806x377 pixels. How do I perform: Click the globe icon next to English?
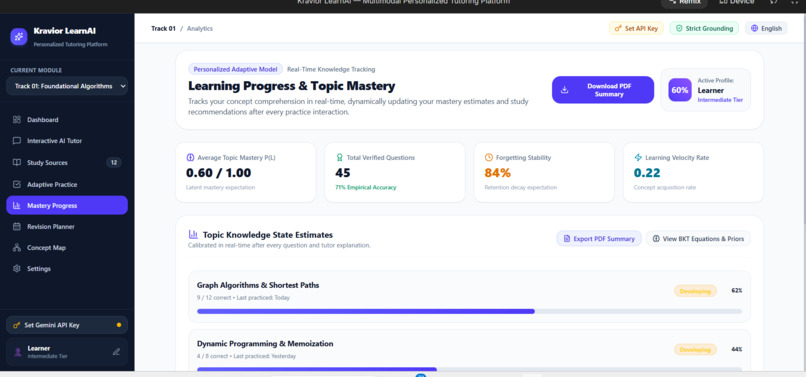(754, 28)
